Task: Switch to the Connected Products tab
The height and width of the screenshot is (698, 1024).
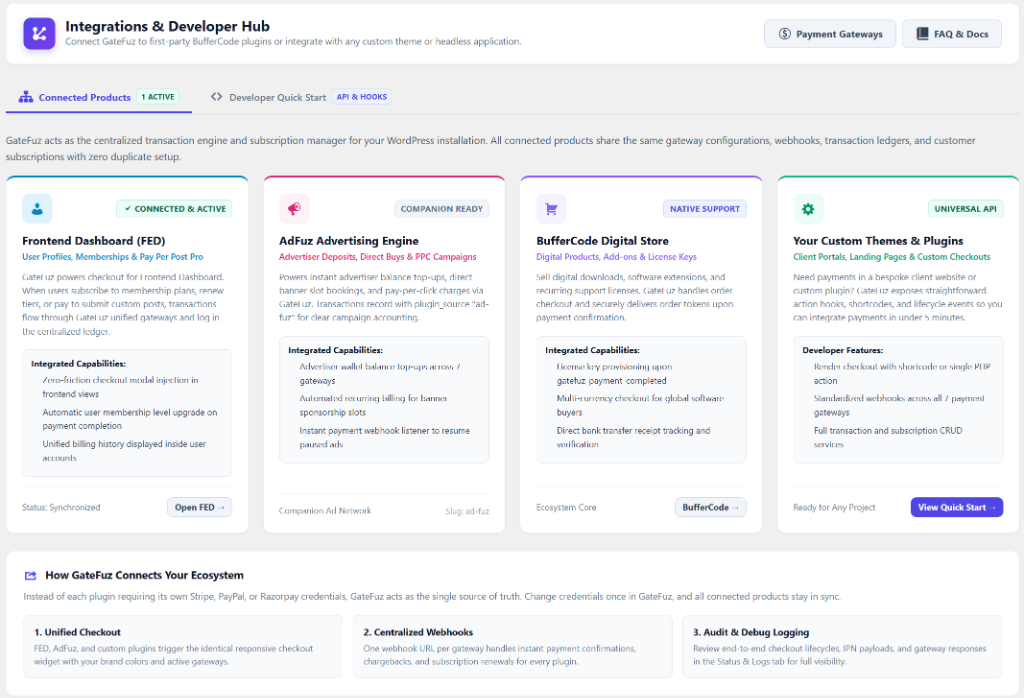Action: (99, 97)
